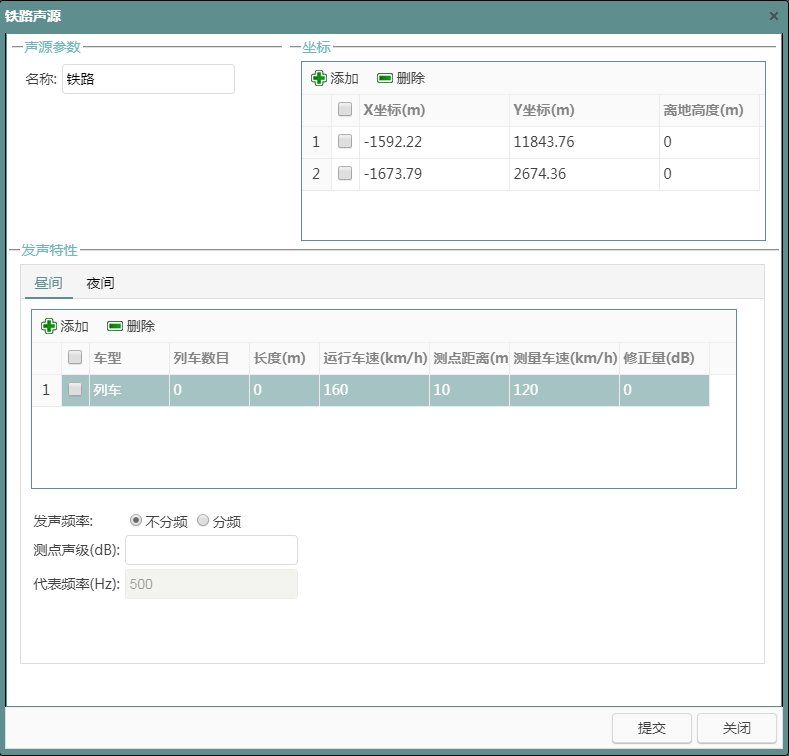Click the 删除 label in the coordinates toolbar

[411, 78]
